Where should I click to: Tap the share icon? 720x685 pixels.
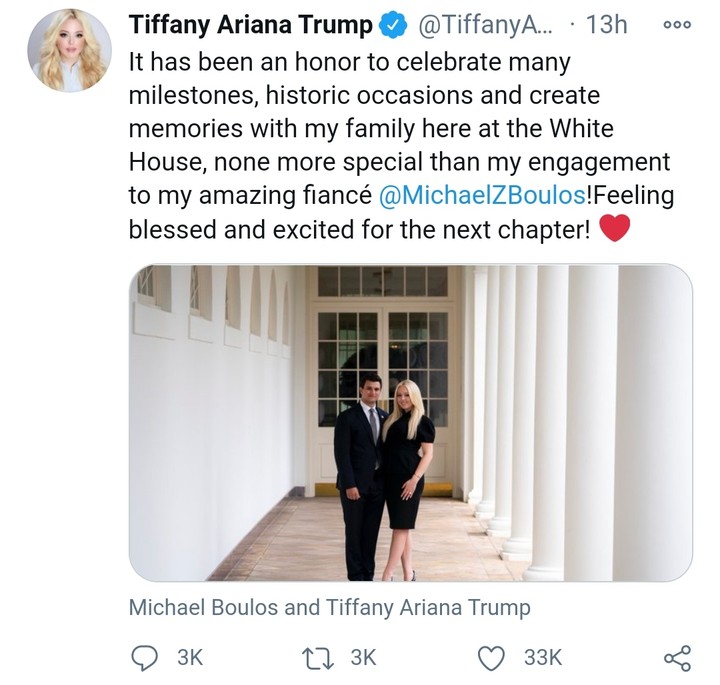(x=677, y=656)
